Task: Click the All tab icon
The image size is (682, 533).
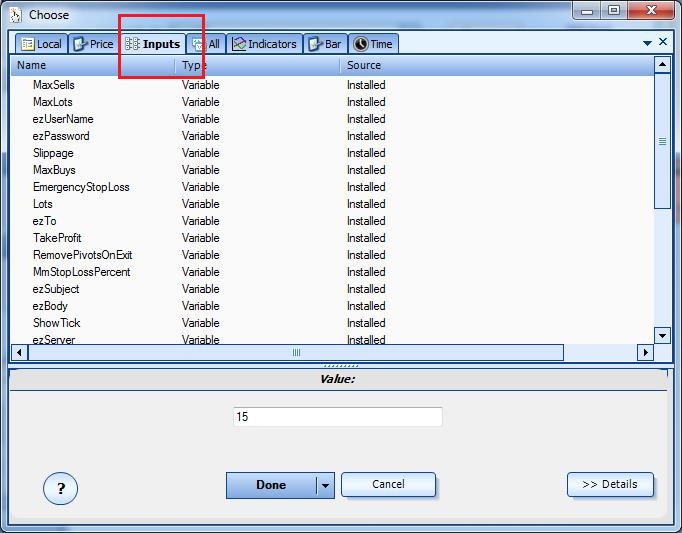Action: click(199, 44)
